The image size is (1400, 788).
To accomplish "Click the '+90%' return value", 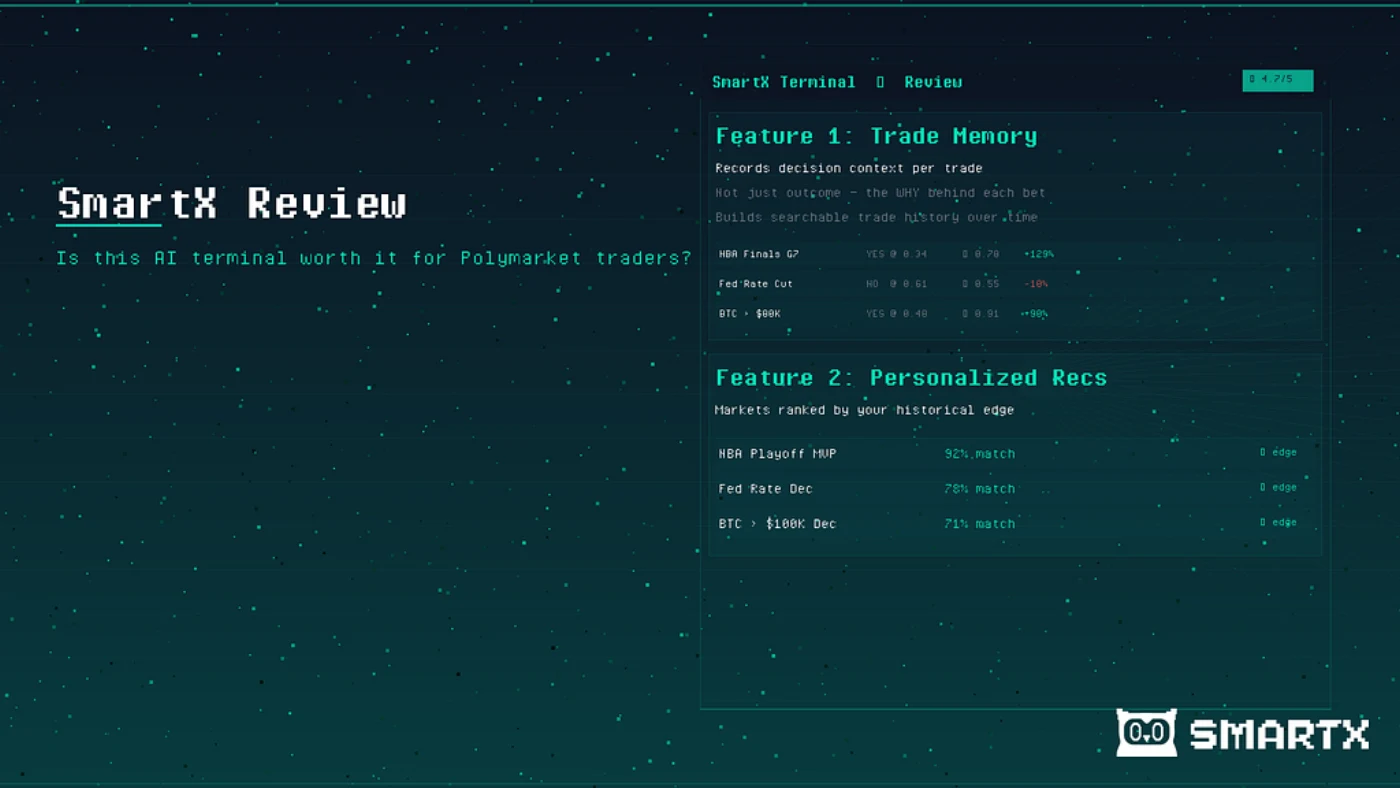I will 1035,314.
